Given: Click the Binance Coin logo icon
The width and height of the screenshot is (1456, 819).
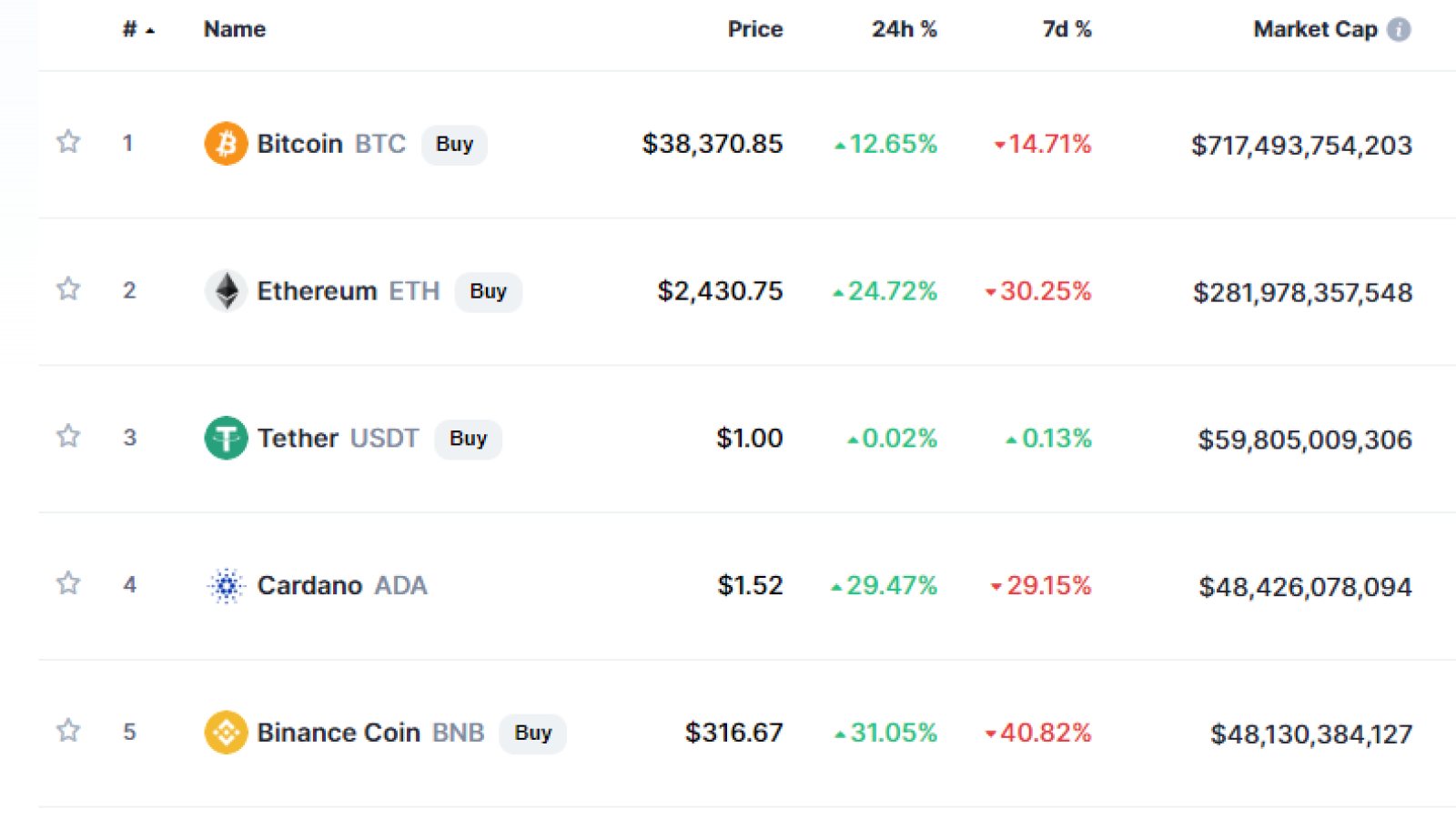Looking at the screenshot, I should 226,733.
